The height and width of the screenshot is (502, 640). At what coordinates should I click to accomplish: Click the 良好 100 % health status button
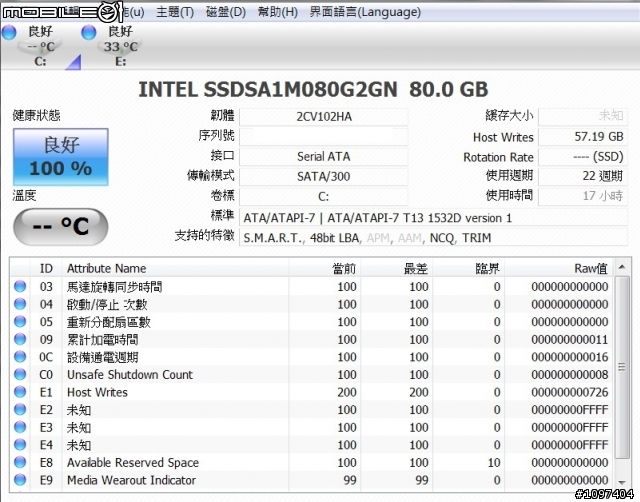61,157
